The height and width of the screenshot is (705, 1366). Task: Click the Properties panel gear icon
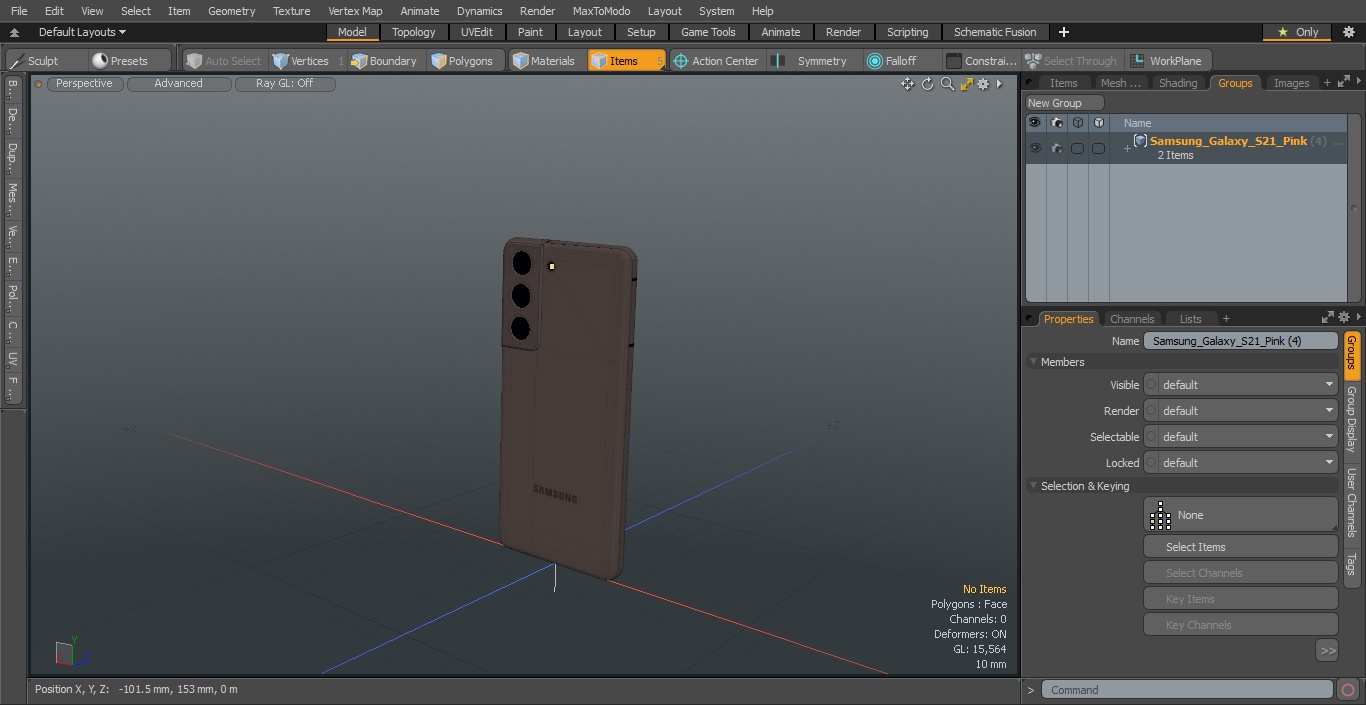click(1343, 318)
